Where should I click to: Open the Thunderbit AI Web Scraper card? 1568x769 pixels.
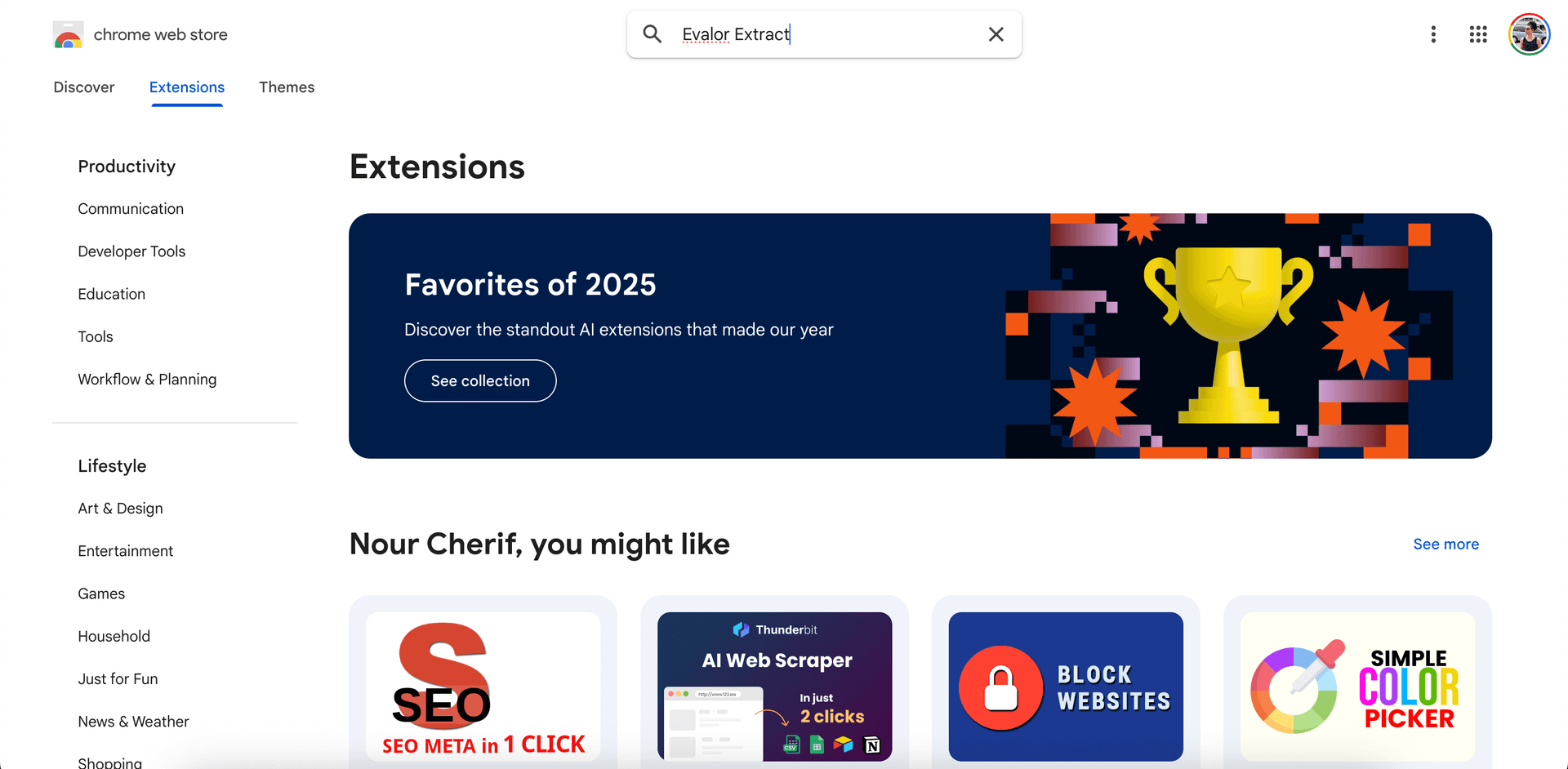click(x=774, y=686)
